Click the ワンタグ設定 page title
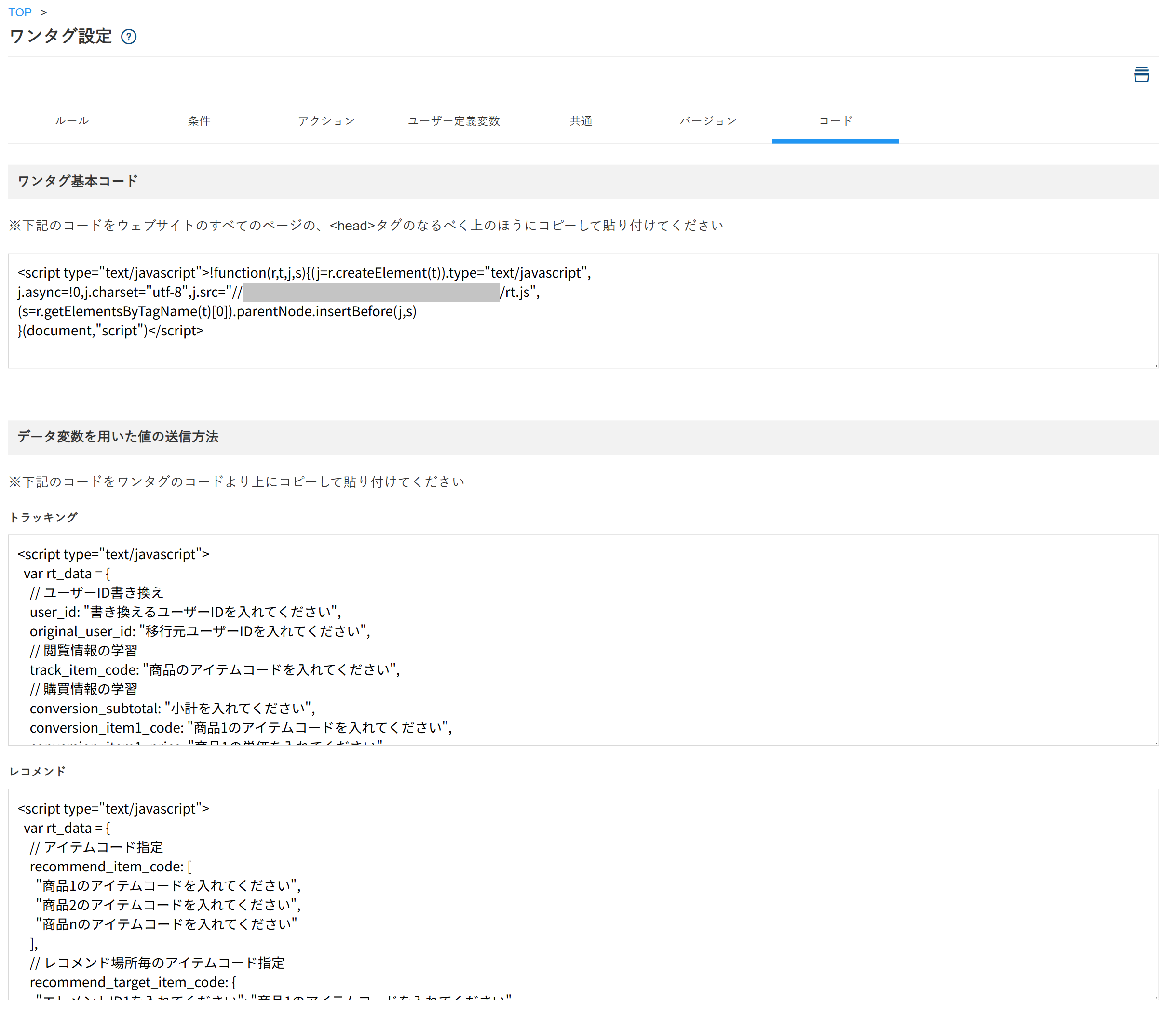This screenshot has width=1176, height=1016. point(61,36)
